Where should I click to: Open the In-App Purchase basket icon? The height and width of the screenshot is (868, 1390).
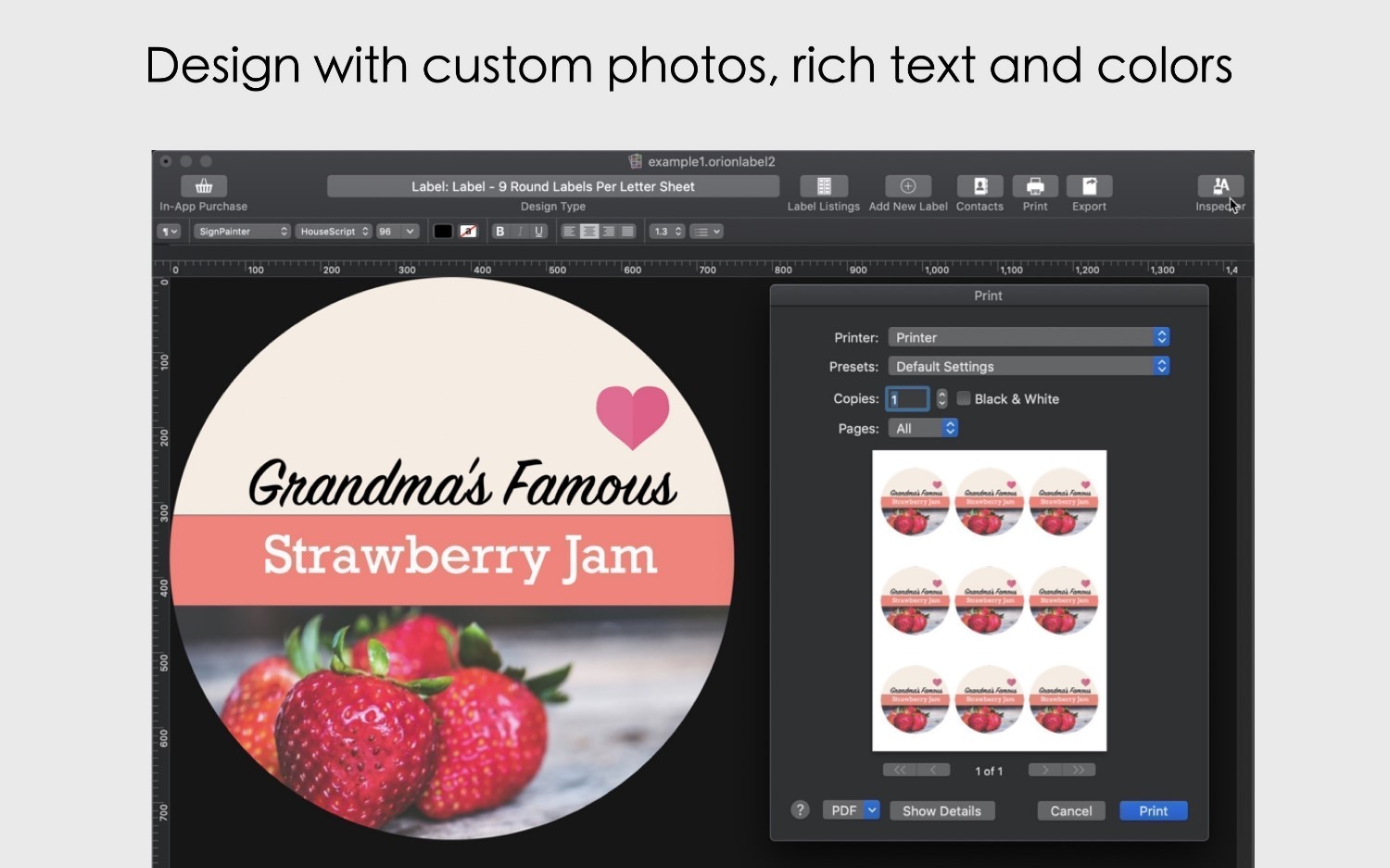204,186
